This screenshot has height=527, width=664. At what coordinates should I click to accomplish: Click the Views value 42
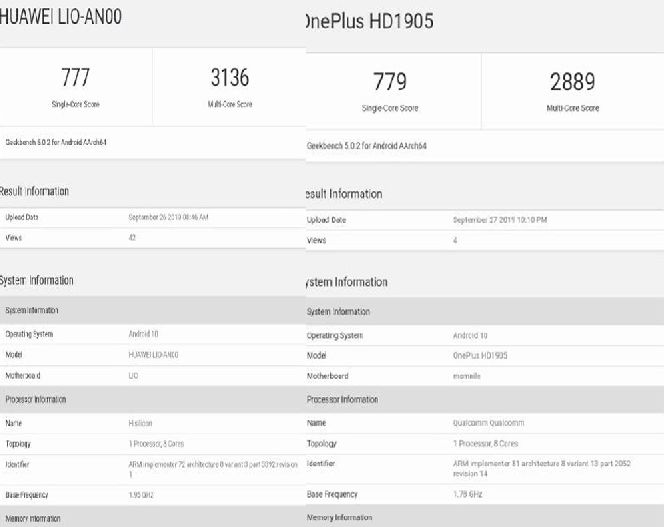(x=132, y=238)
